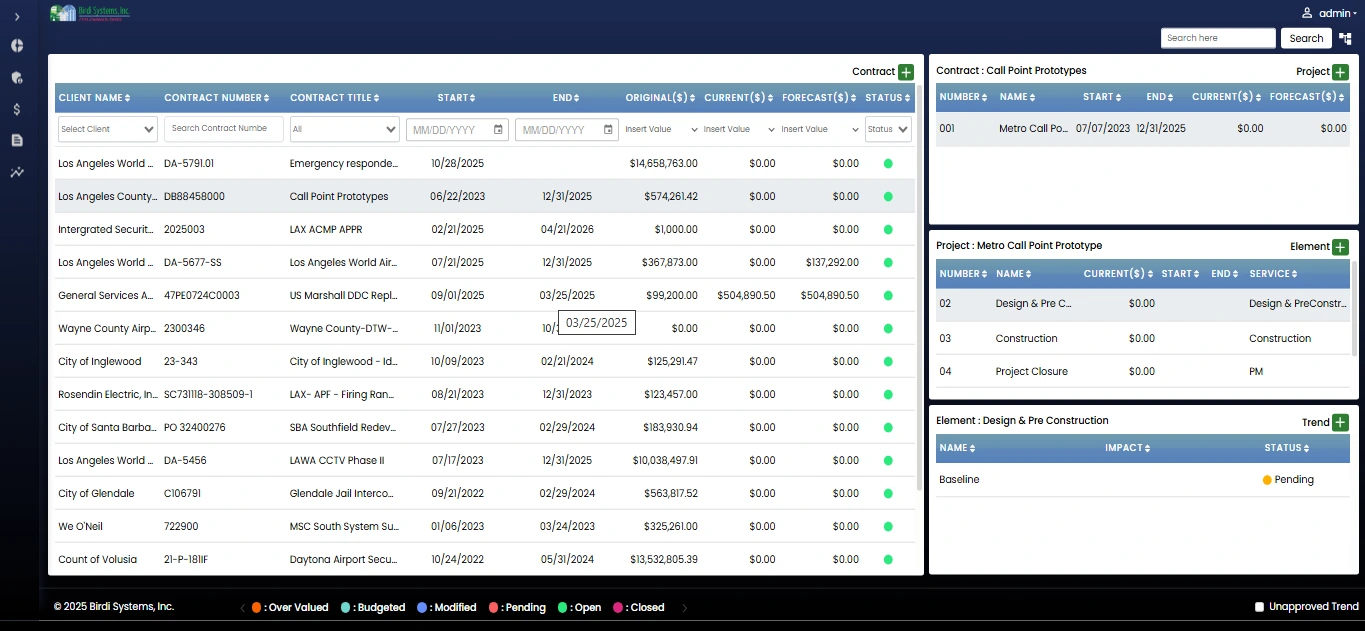Sort contracts by Forecast($) column
Image resolution: width=1365 pixels, height=631 pixels.
(x=819, y=98)
